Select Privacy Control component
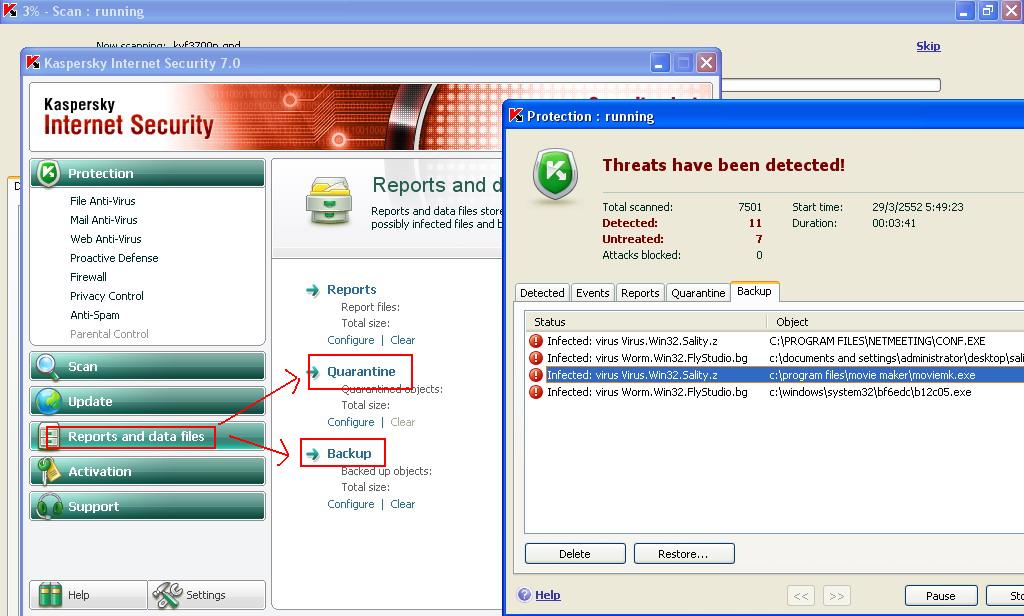 (x=107, y=296)
